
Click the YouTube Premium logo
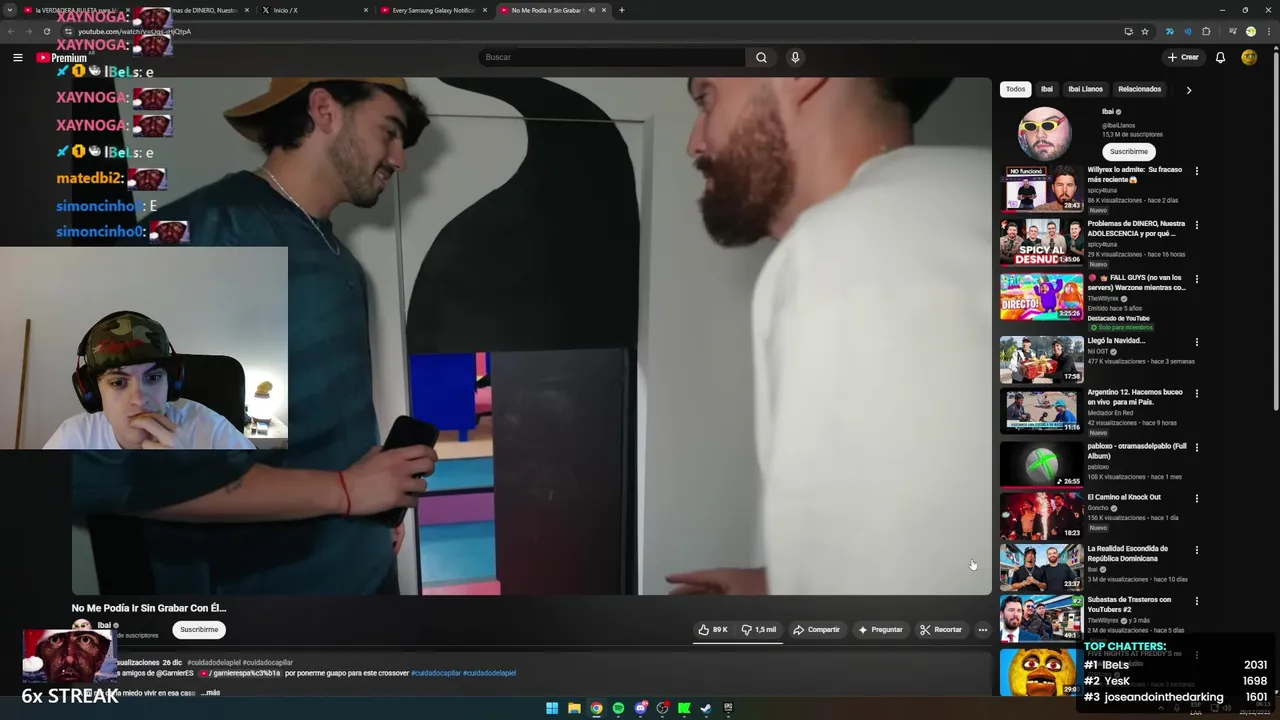click(x=62, y=58)
